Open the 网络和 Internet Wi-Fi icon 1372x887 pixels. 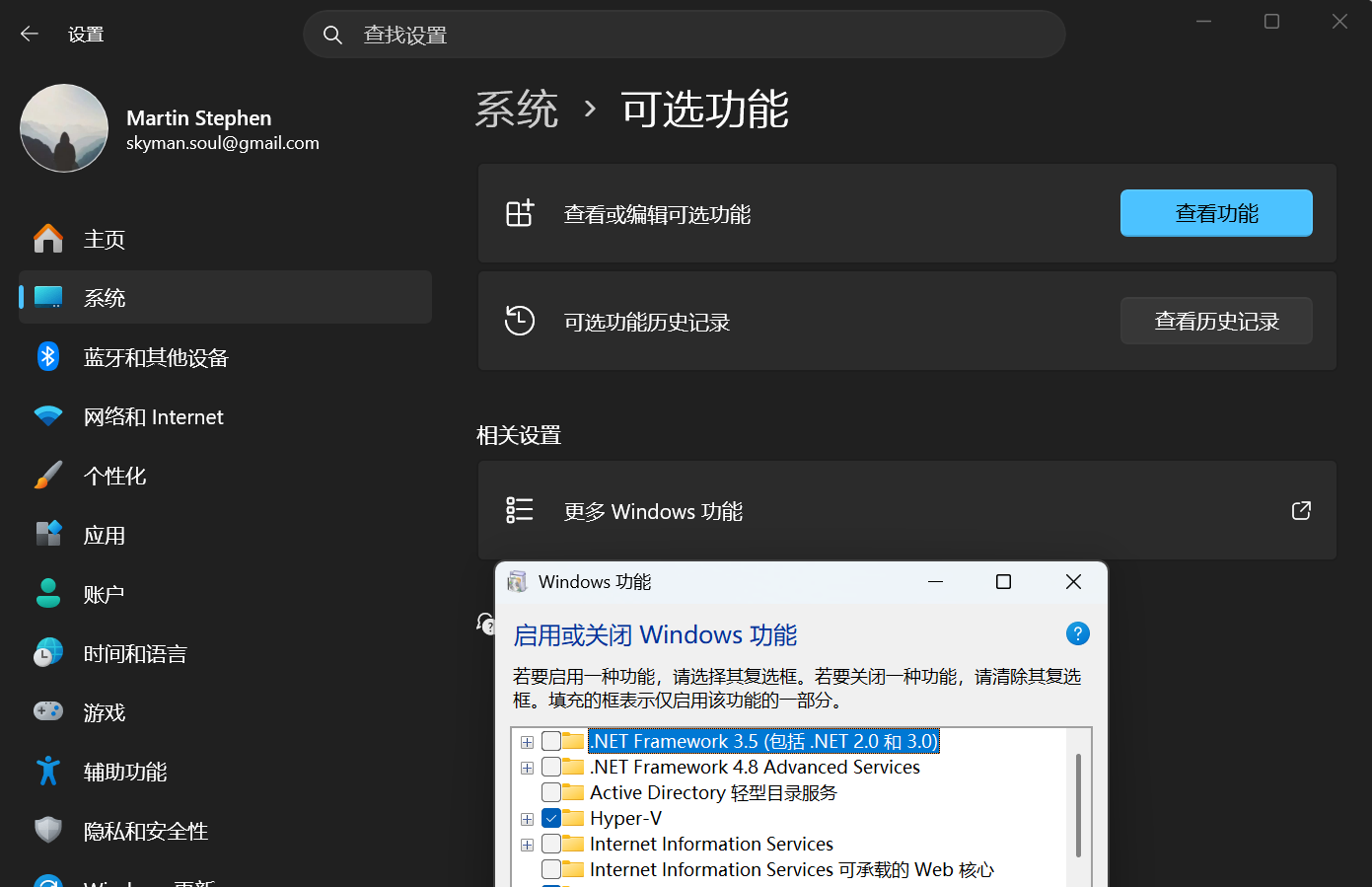48,415
